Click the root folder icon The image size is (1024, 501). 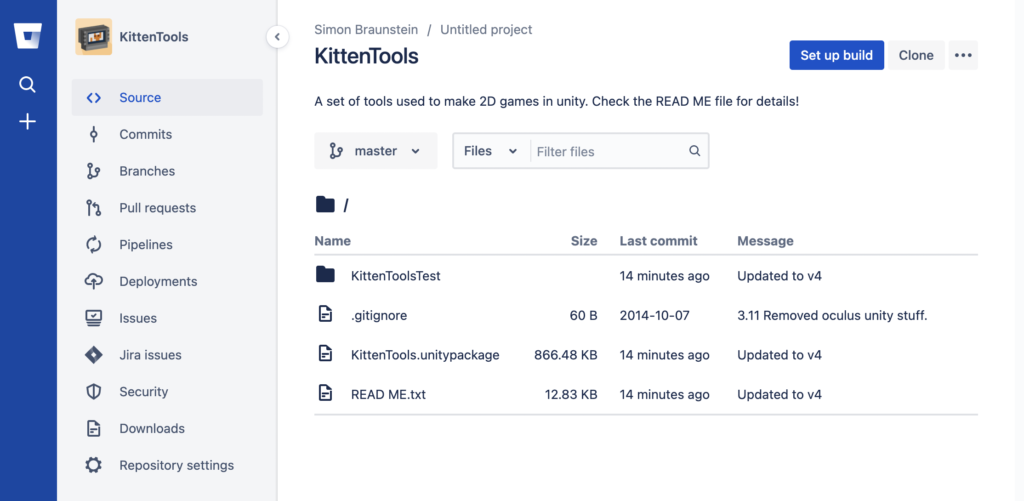(x=325, y=205)
